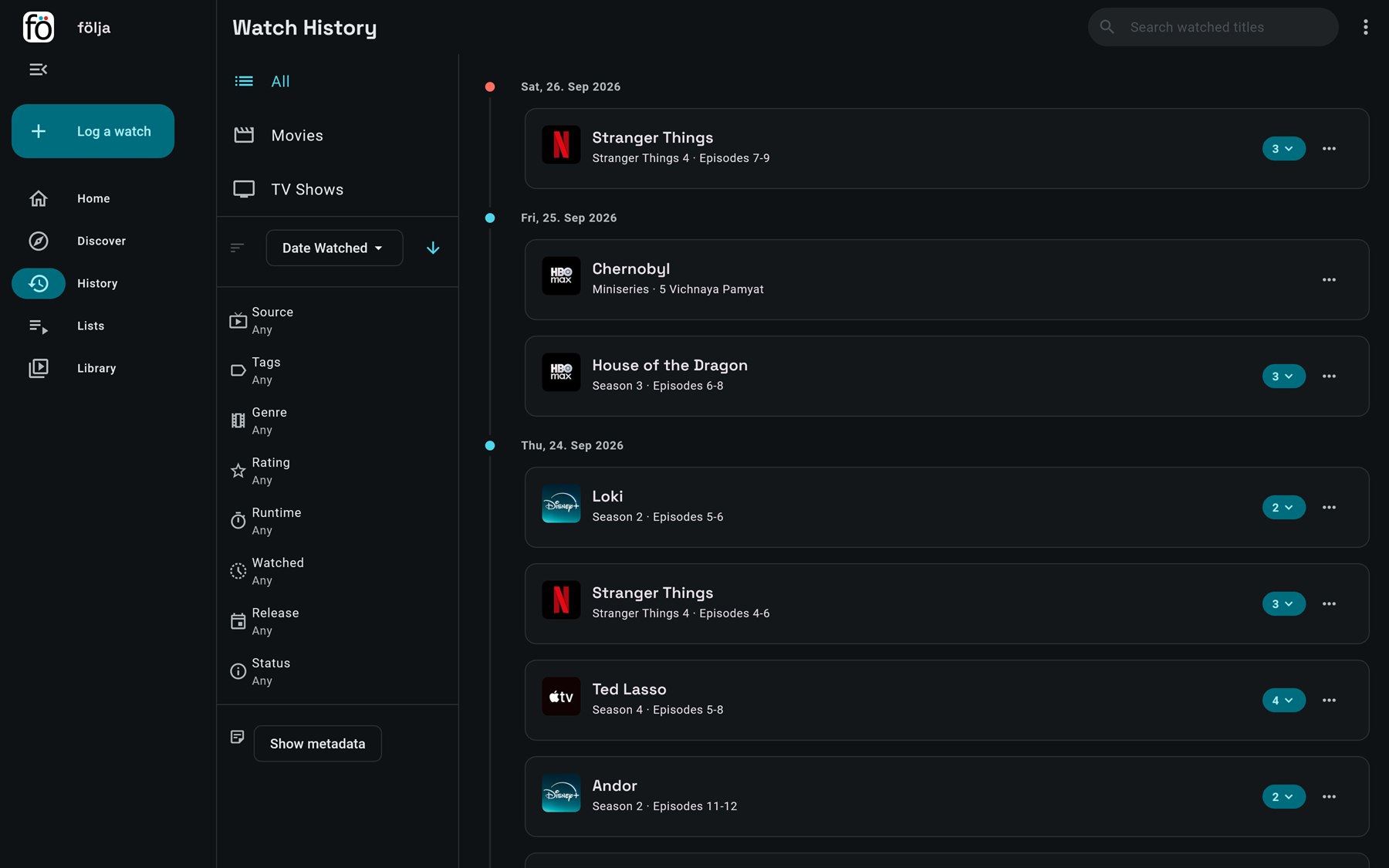Image resolution: width=1389 pixels, height=868 pixels.
Task: Open the Source filter
Action: coord(337,320)
